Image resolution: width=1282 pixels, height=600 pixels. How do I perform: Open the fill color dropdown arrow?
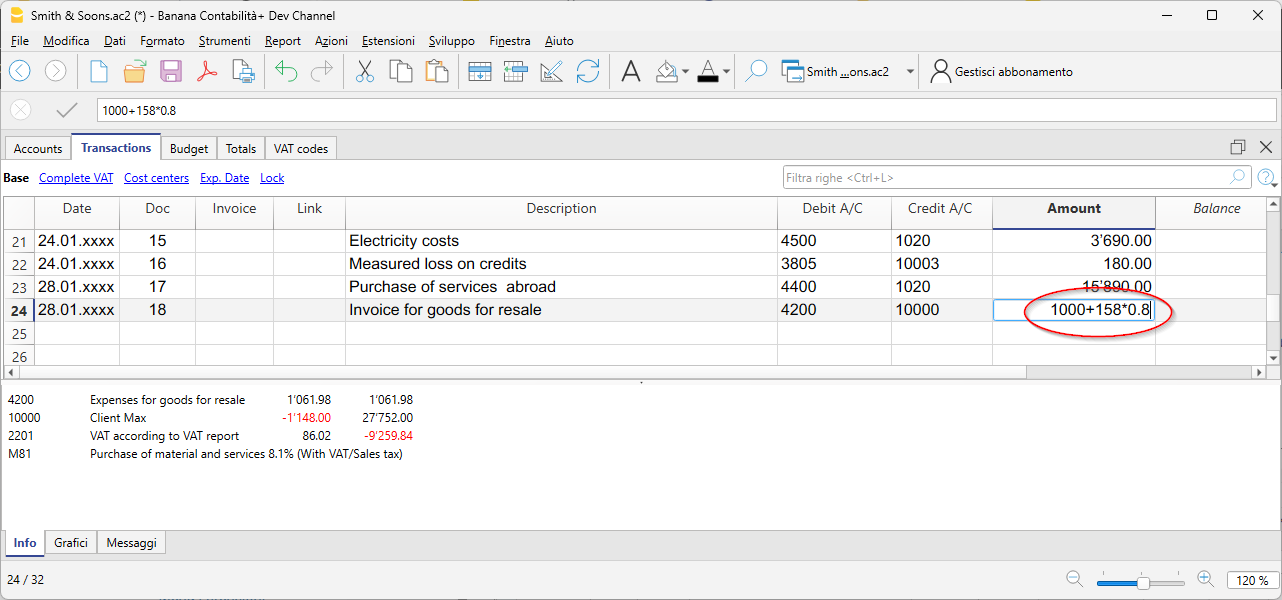point(685,72)
